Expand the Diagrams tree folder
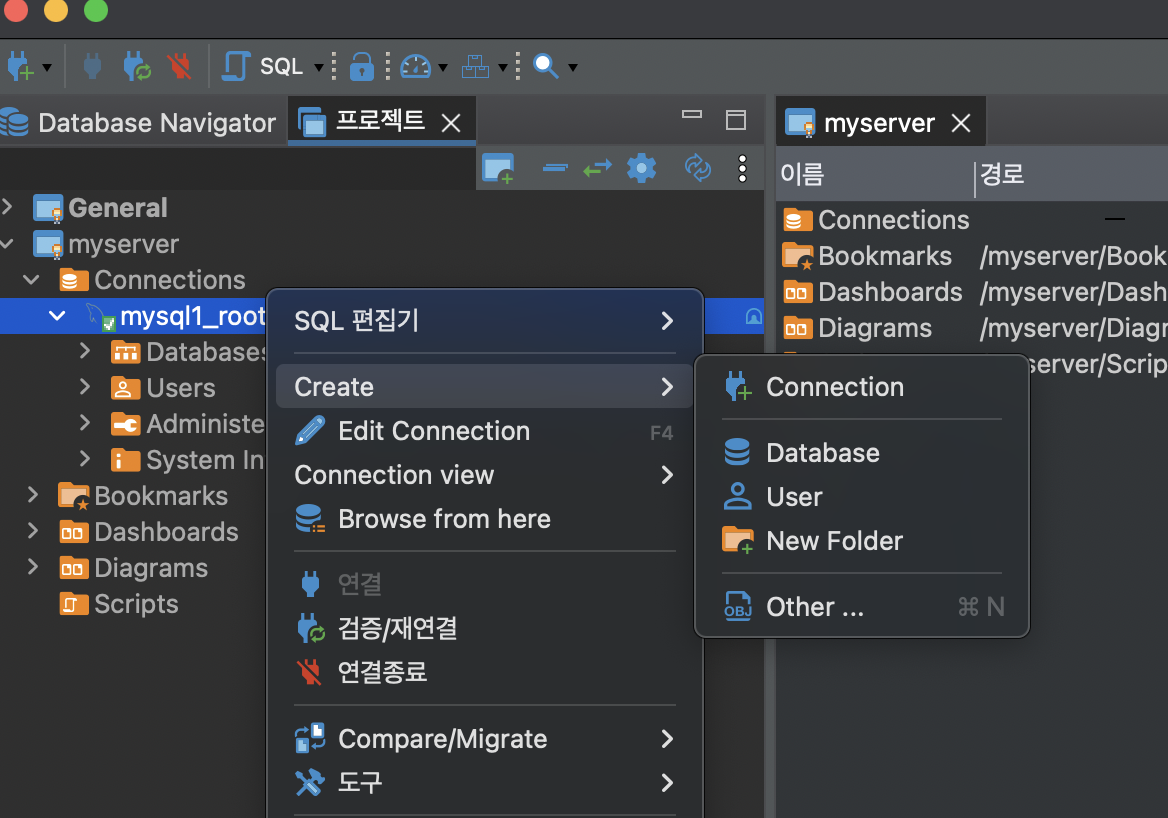The height and width of the screenshot is (818, 1168). [33, 567]
